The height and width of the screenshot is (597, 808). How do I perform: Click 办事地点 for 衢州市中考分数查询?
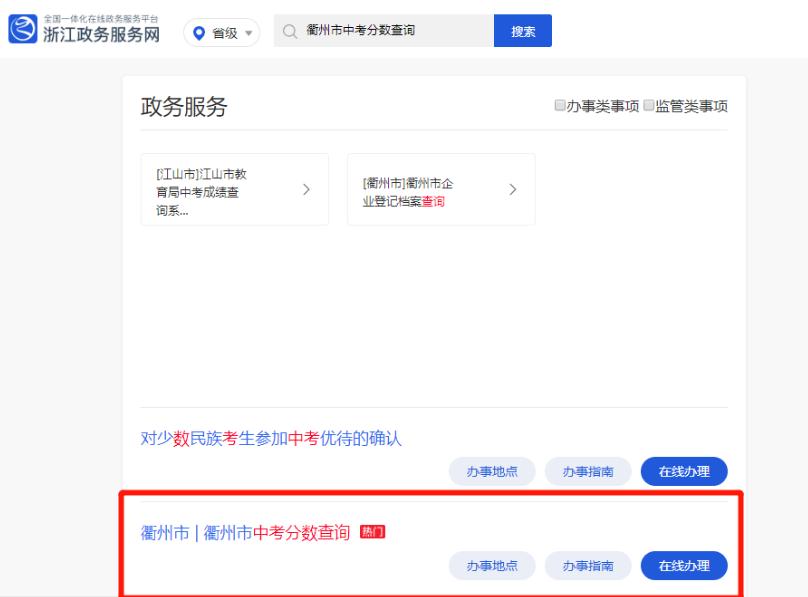tap(491, 566)
